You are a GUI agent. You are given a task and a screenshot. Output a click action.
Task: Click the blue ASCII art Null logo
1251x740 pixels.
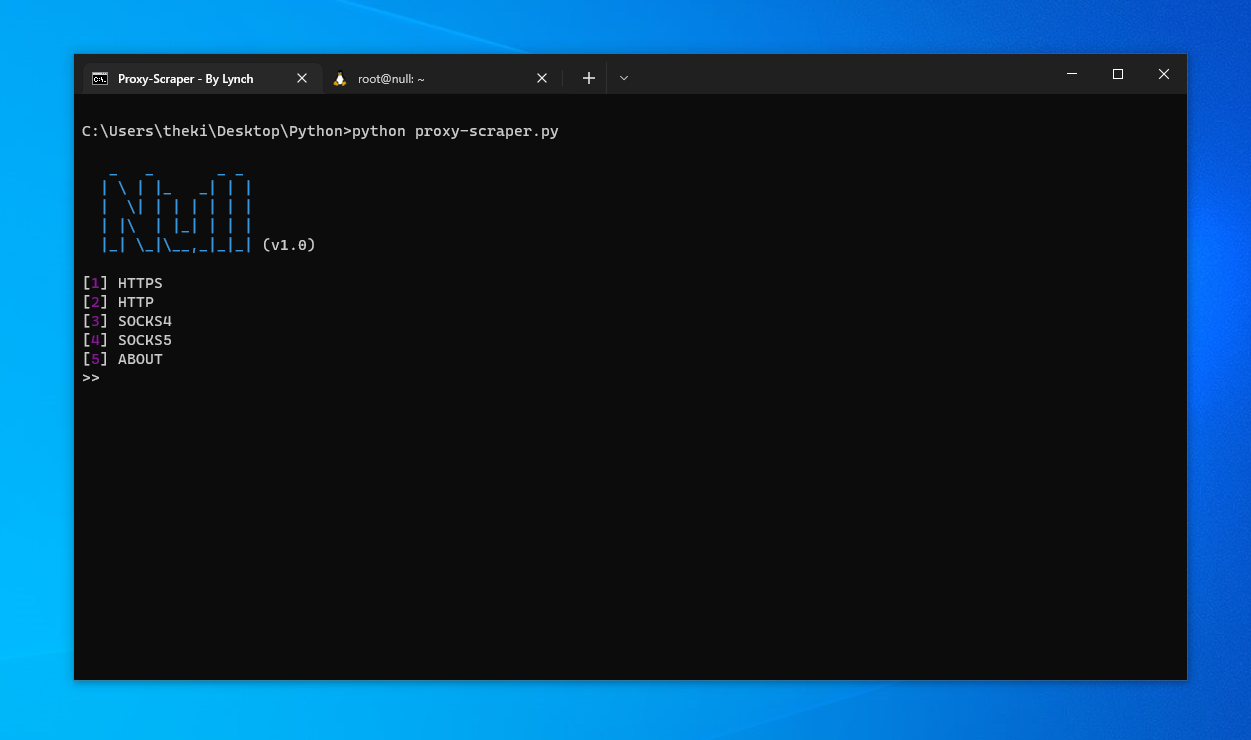176,211
